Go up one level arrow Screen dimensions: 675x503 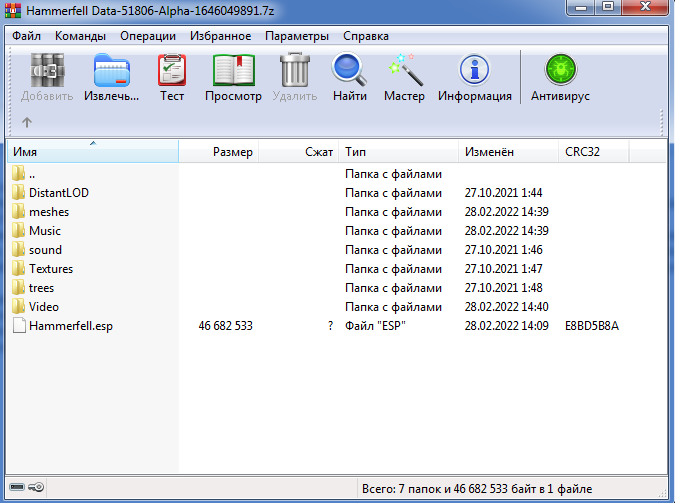pos(27,122)
